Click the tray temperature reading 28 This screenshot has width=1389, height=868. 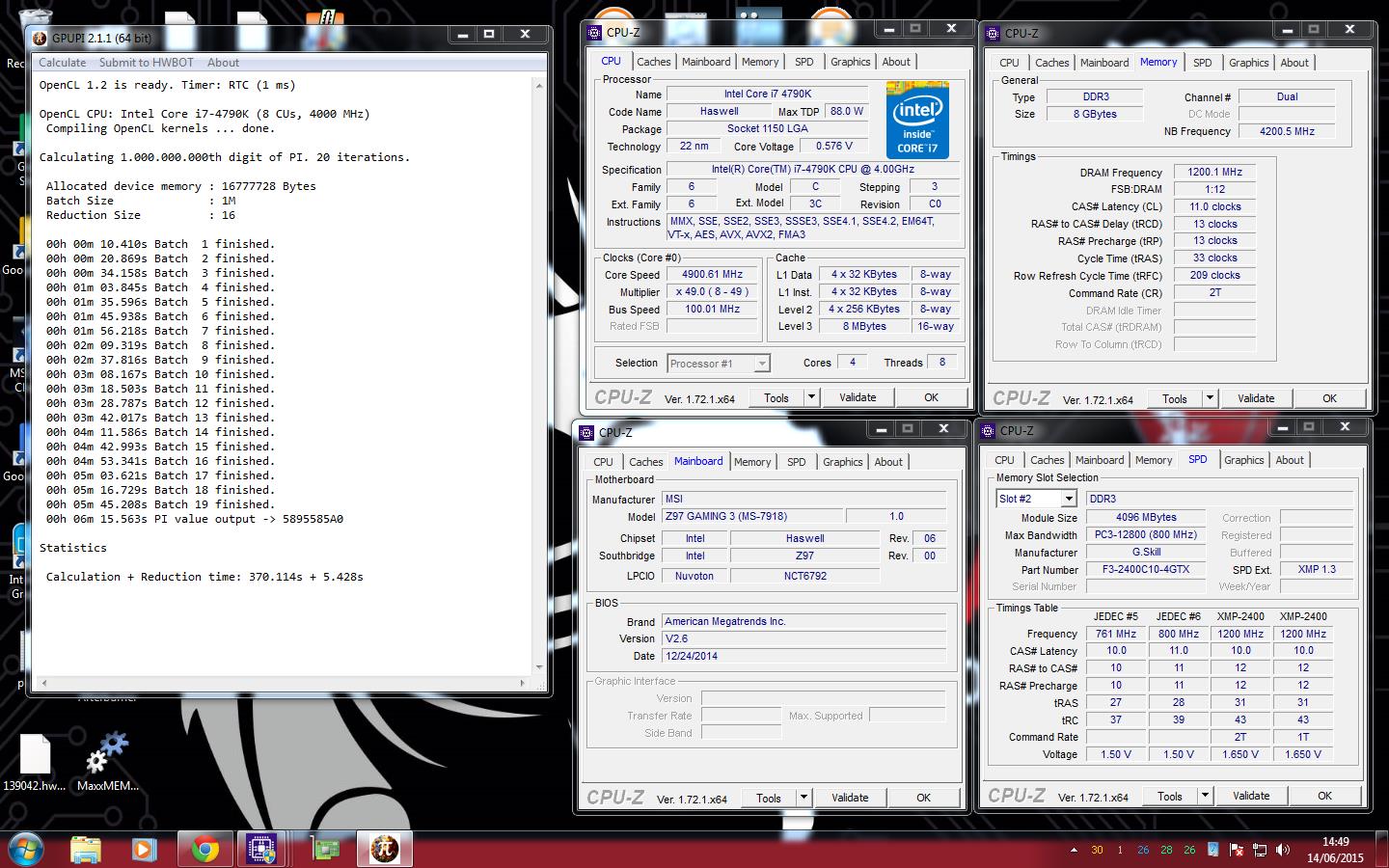point(1166,851)
